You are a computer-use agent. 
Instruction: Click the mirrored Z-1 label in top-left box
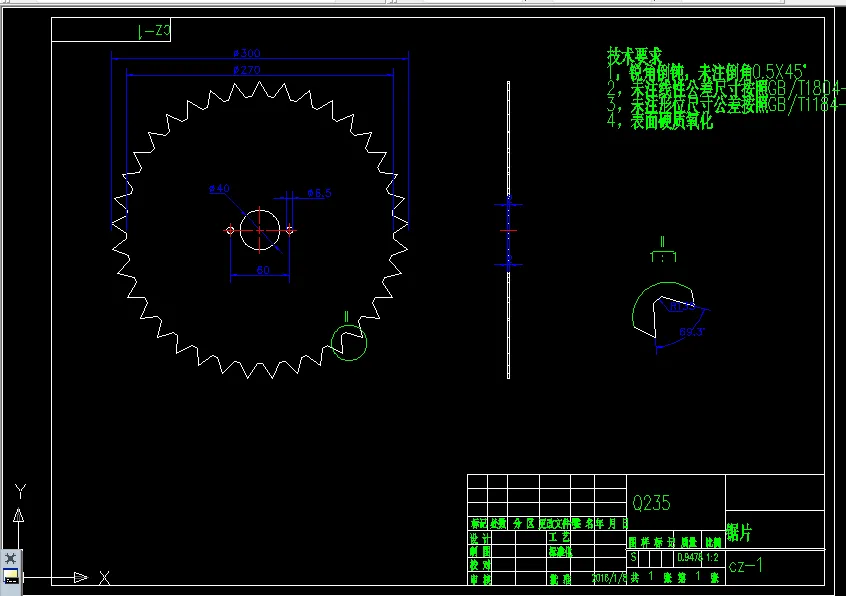(154, 31)
